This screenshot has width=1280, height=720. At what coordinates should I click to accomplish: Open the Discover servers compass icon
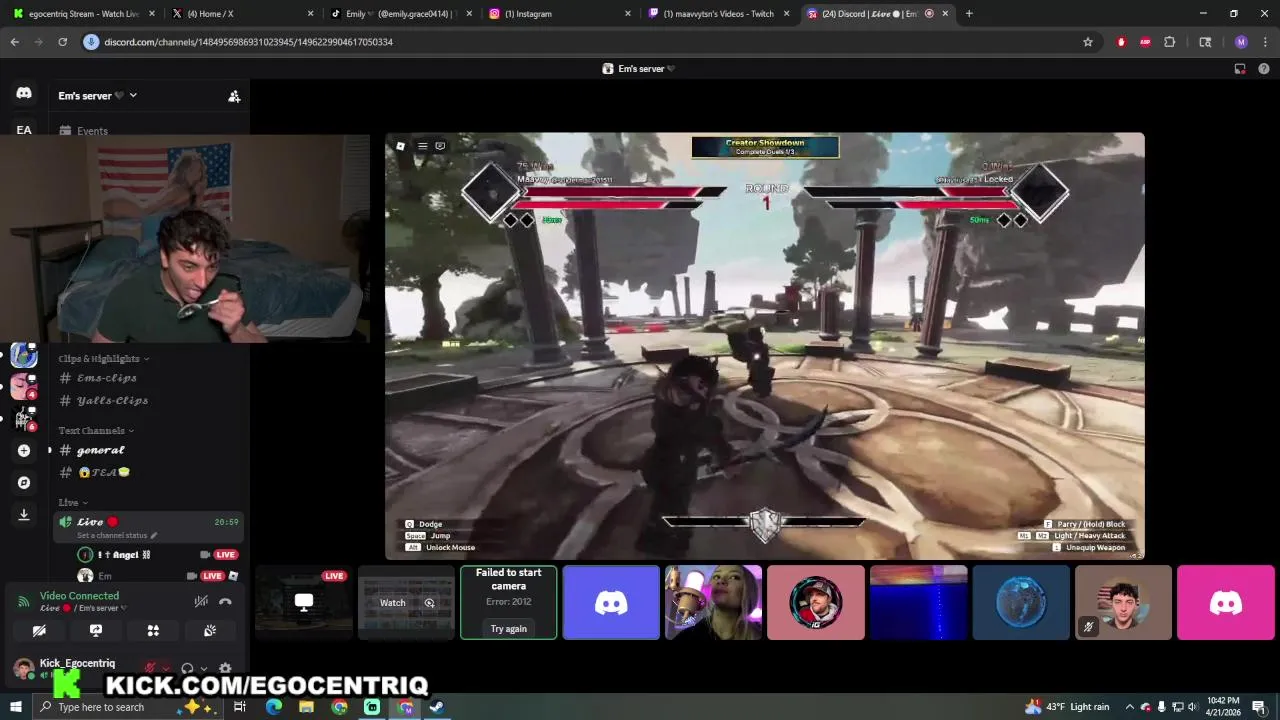point(24,483)
